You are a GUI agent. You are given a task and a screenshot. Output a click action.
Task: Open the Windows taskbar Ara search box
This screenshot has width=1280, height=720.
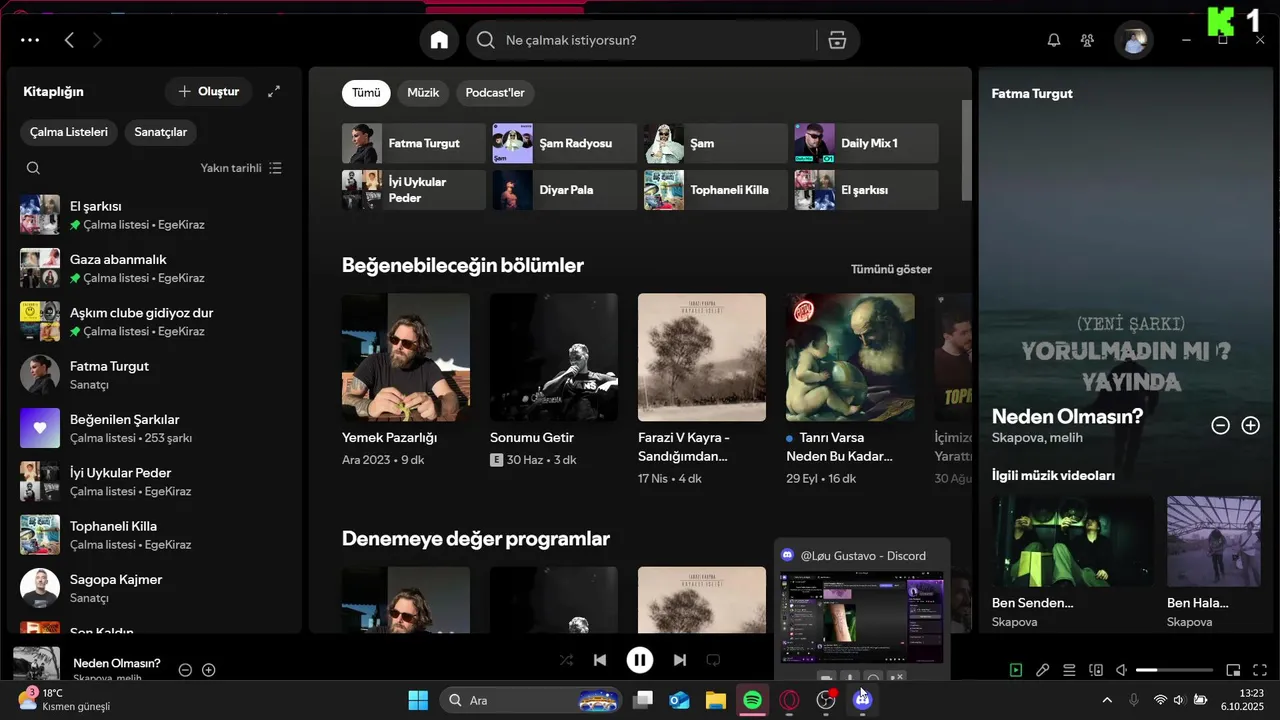(x=533, y=700)
